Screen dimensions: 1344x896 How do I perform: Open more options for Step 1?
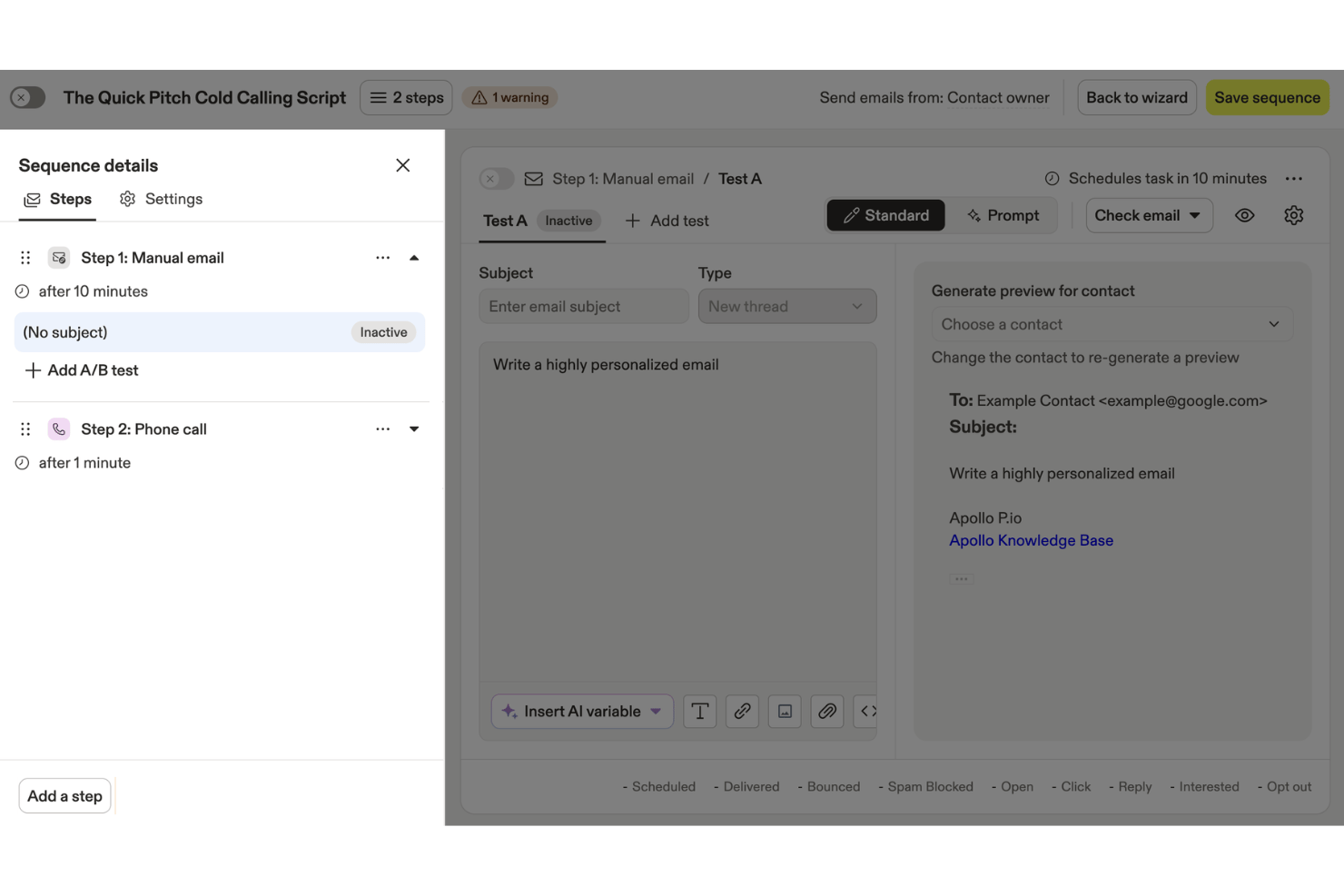pyautogui.click(x=383, y=258)
